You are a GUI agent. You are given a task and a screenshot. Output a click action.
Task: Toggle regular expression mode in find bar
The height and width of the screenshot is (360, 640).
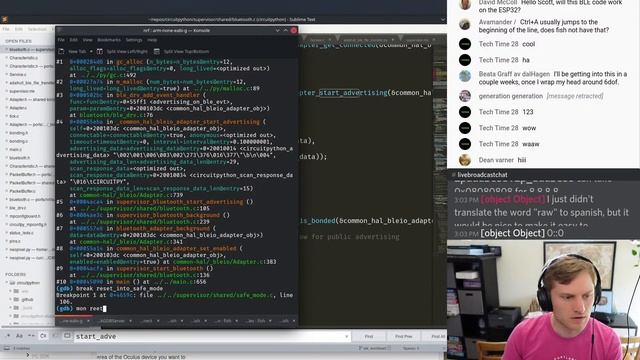8,336
